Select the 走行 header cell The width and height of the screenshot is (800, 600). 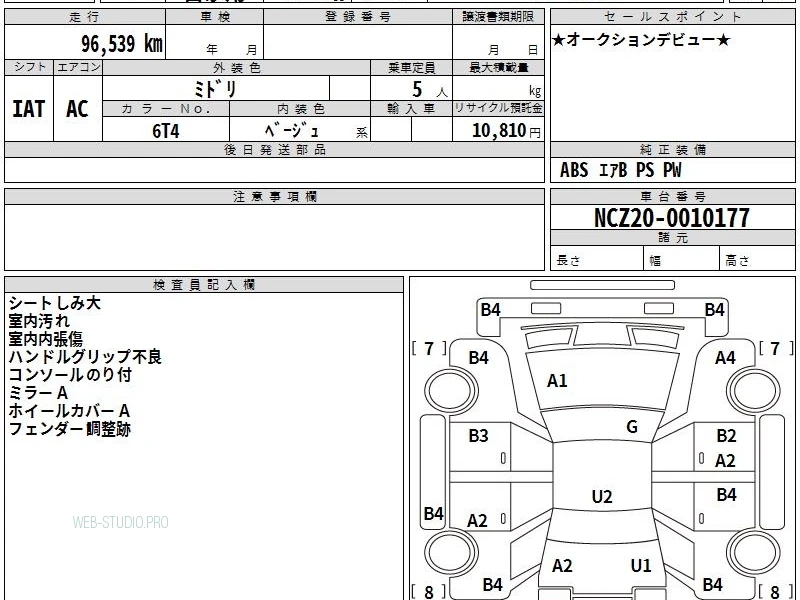click(x=85, y=17)
